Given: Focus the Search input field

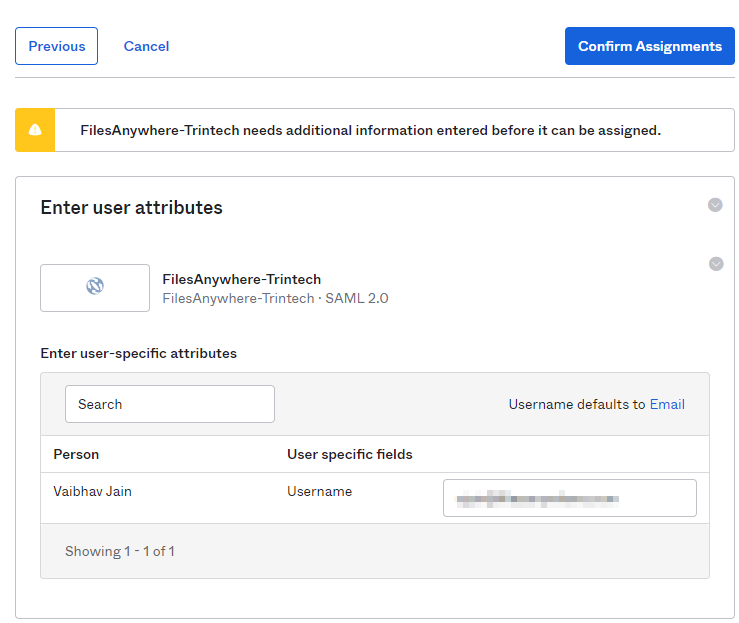Looking at the screenshot, I should click(170, 404).
